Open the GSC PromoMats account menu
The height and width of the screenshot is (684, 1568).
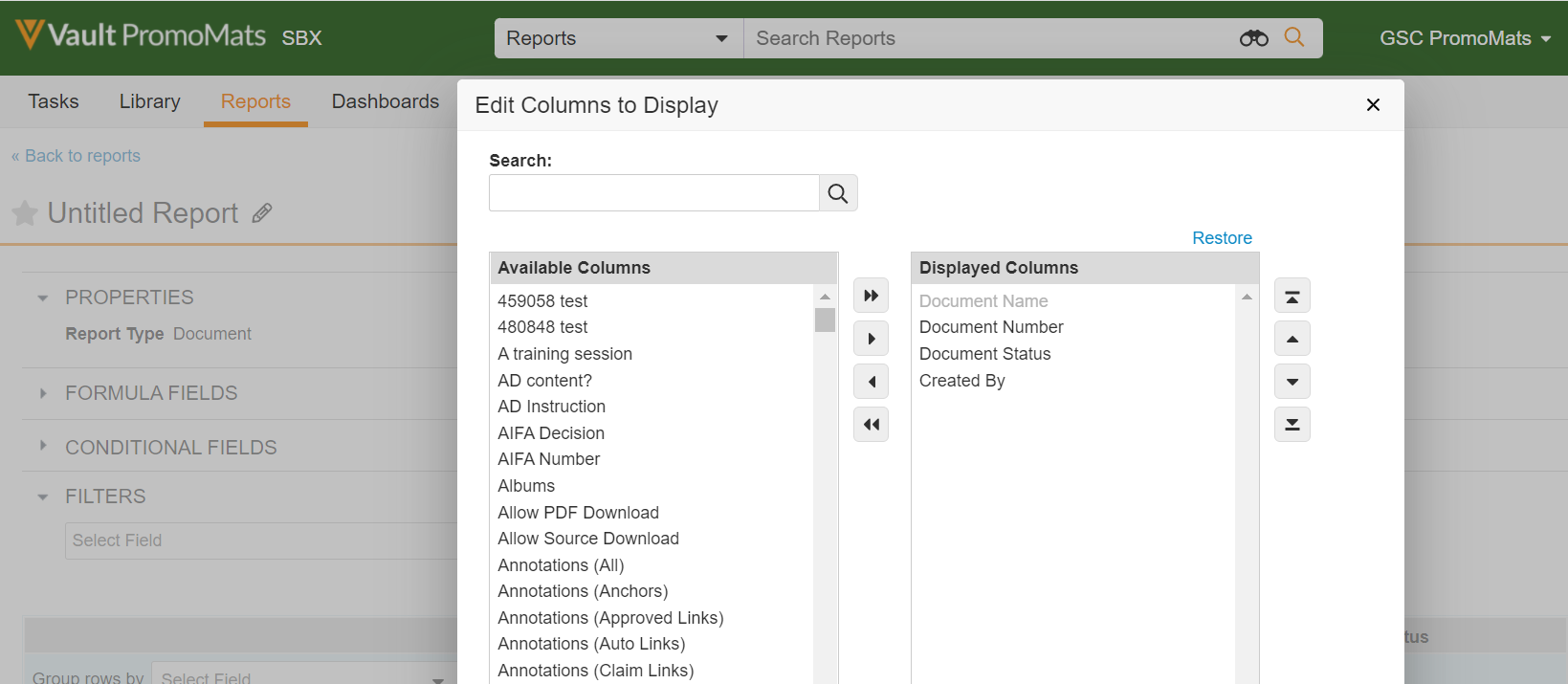(x=1464, y=38)
